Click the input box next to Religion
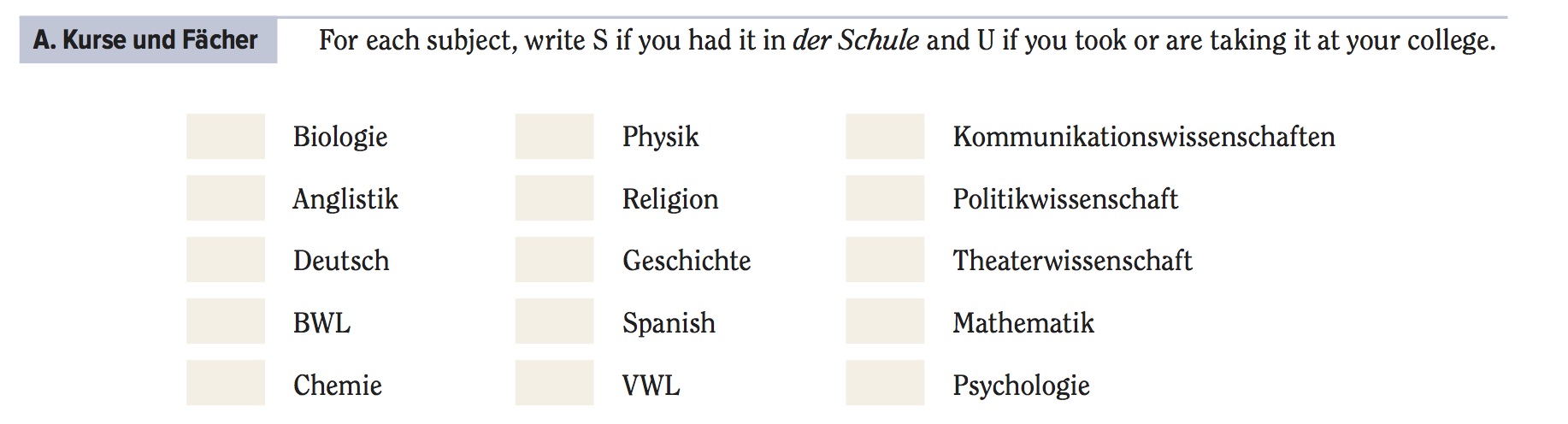 point(554,198)
